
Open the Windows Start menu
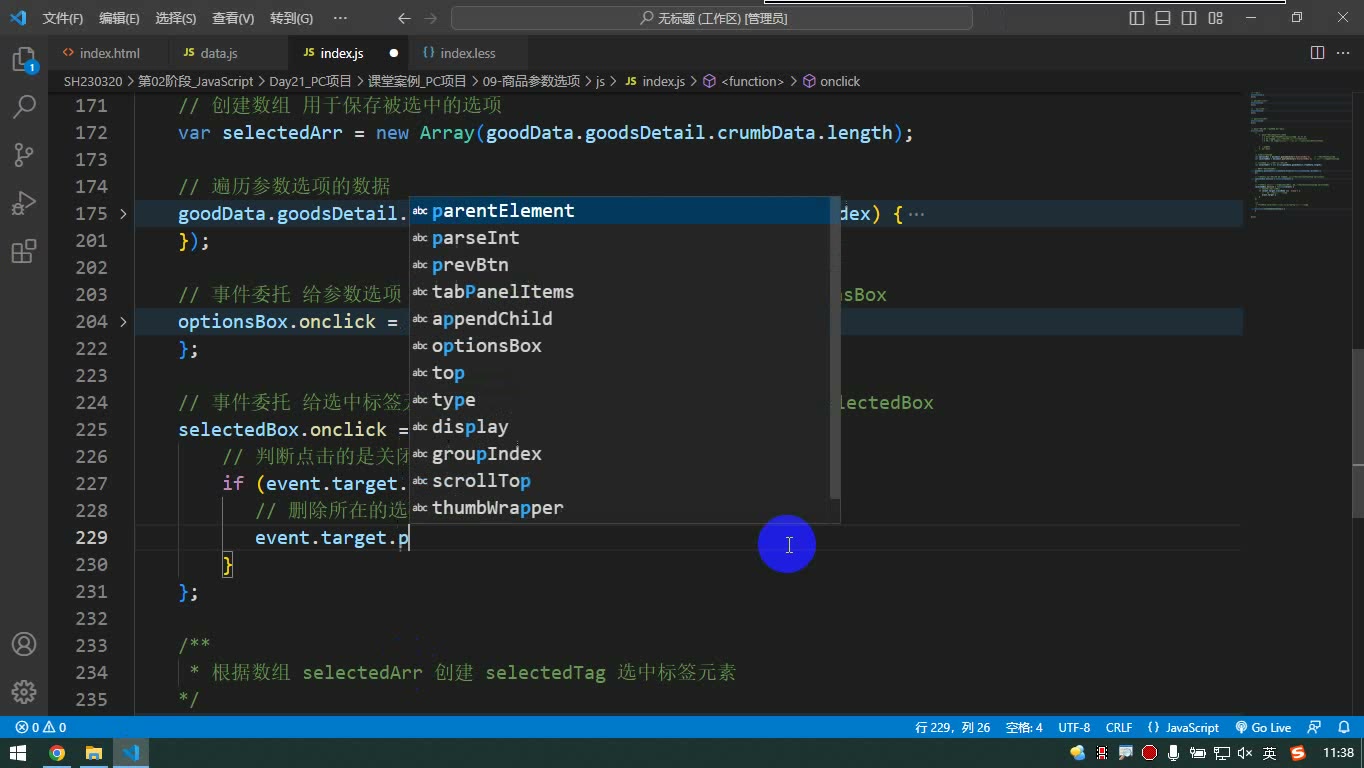18,753
